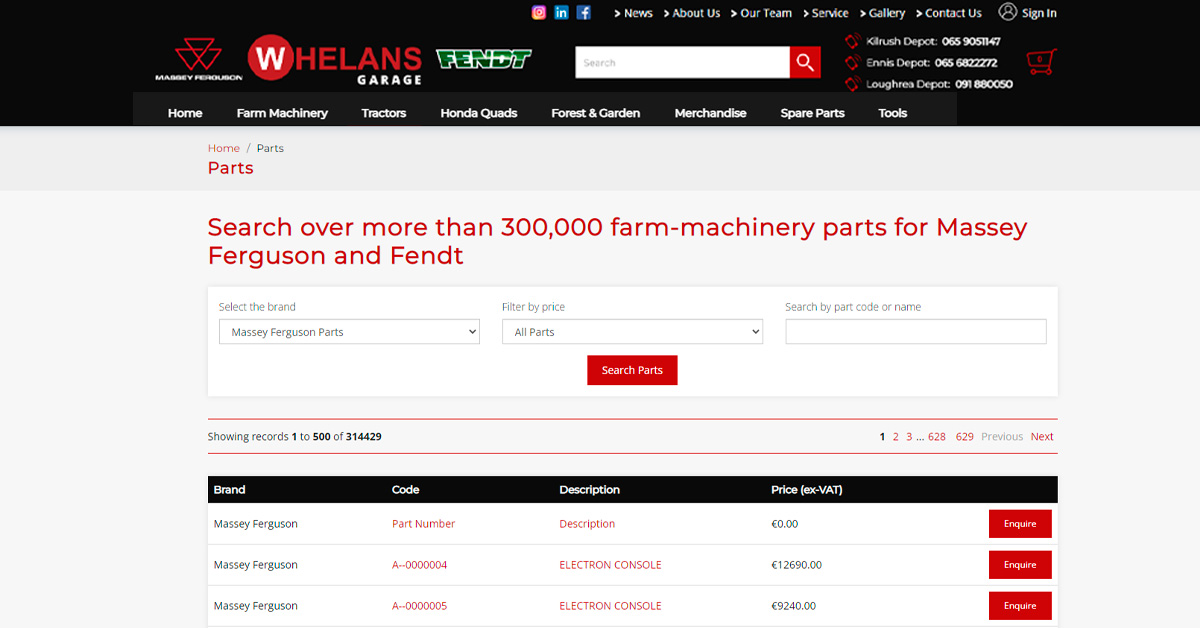Open Tools menu item
The width and height of the screenshot is (1200, 628).
click(893, 113)
